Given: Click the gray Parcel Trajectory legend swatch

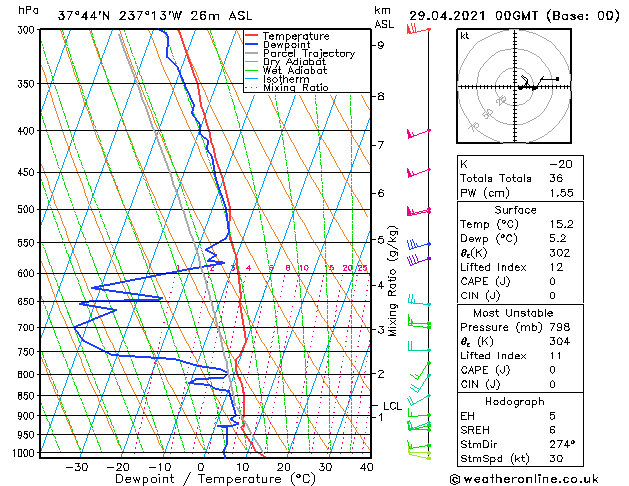Looking at the screenshot, I should pos(252,53).
